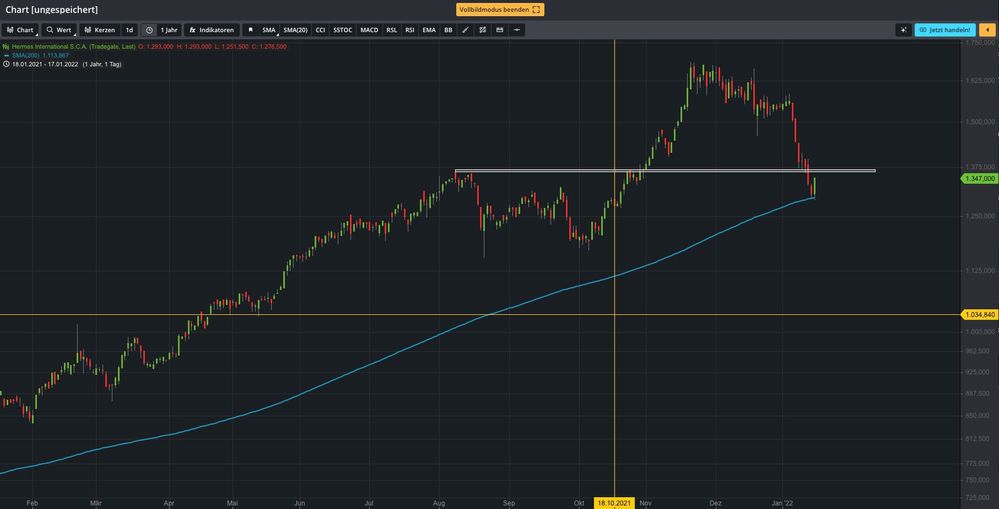Click the sparkle icon beside Jetzt handeln
Image resolution: width=999 pixels, height=509 pixels.
[903, 30]
